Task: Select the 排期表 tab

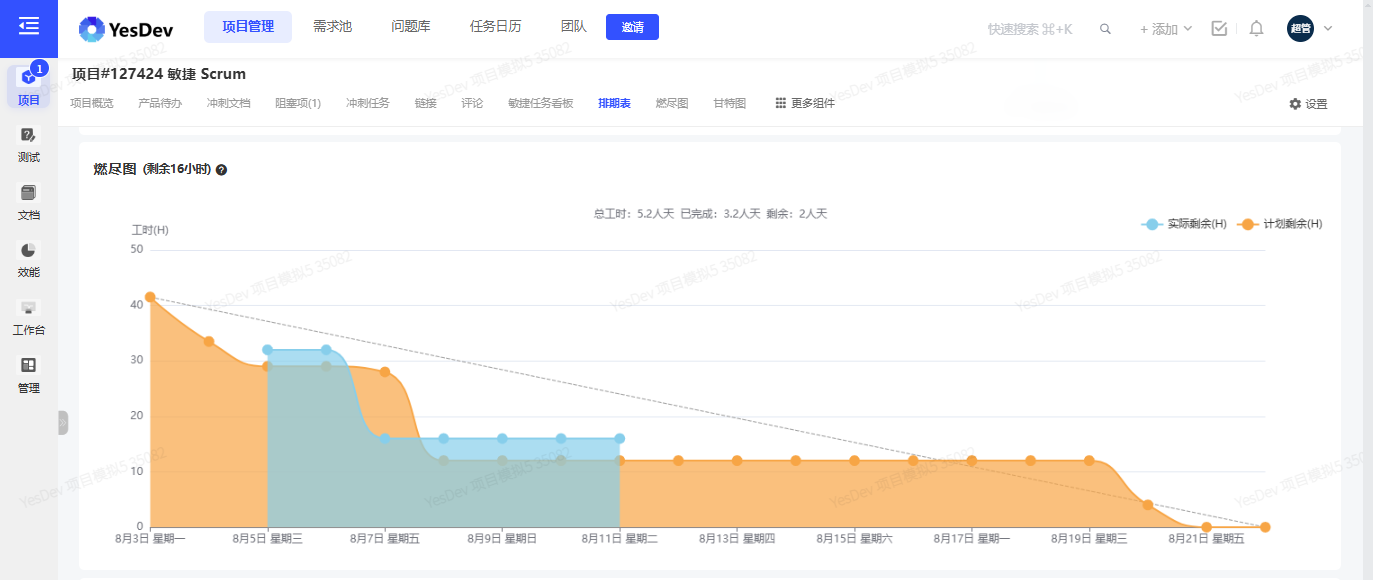Action: [614, 103]
